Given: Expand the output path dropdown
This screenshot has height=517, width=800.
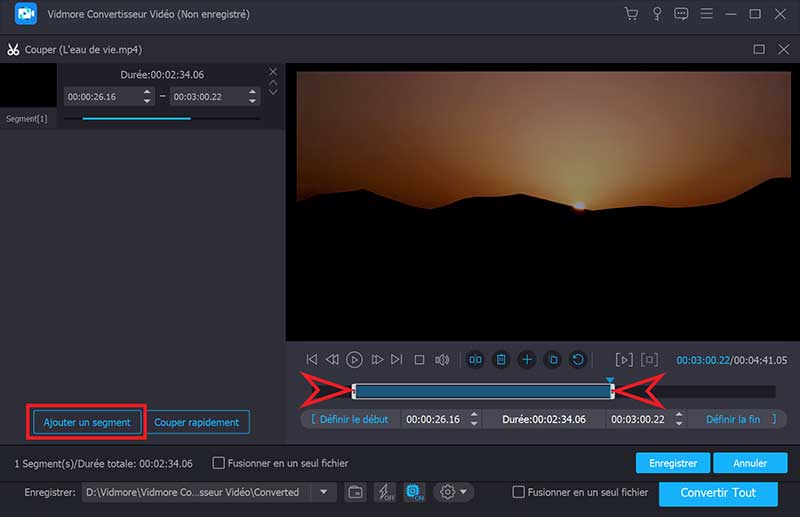Looking at the screenshot, I should click(323, 492).
